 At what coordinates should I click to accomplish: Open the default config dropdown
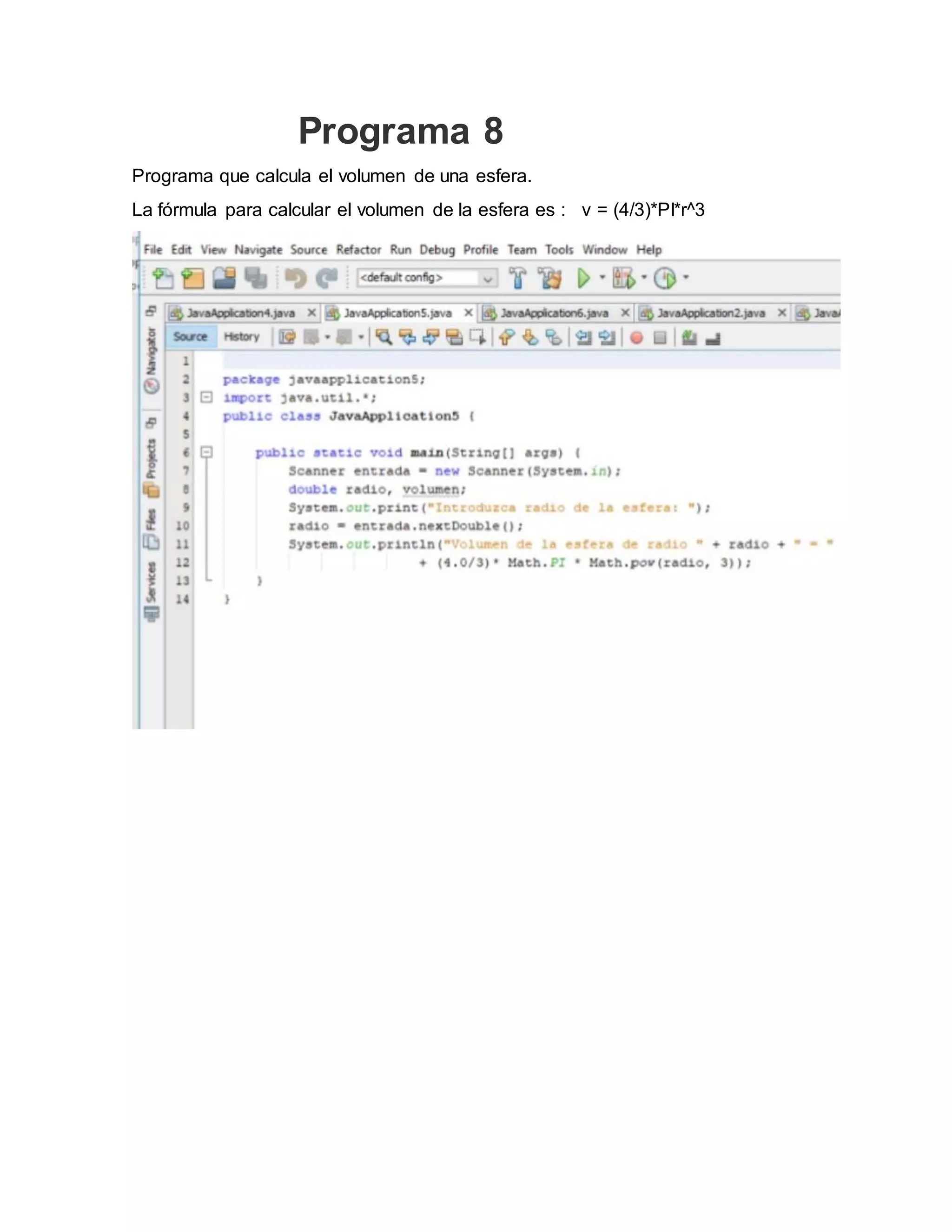coord(487,278)
